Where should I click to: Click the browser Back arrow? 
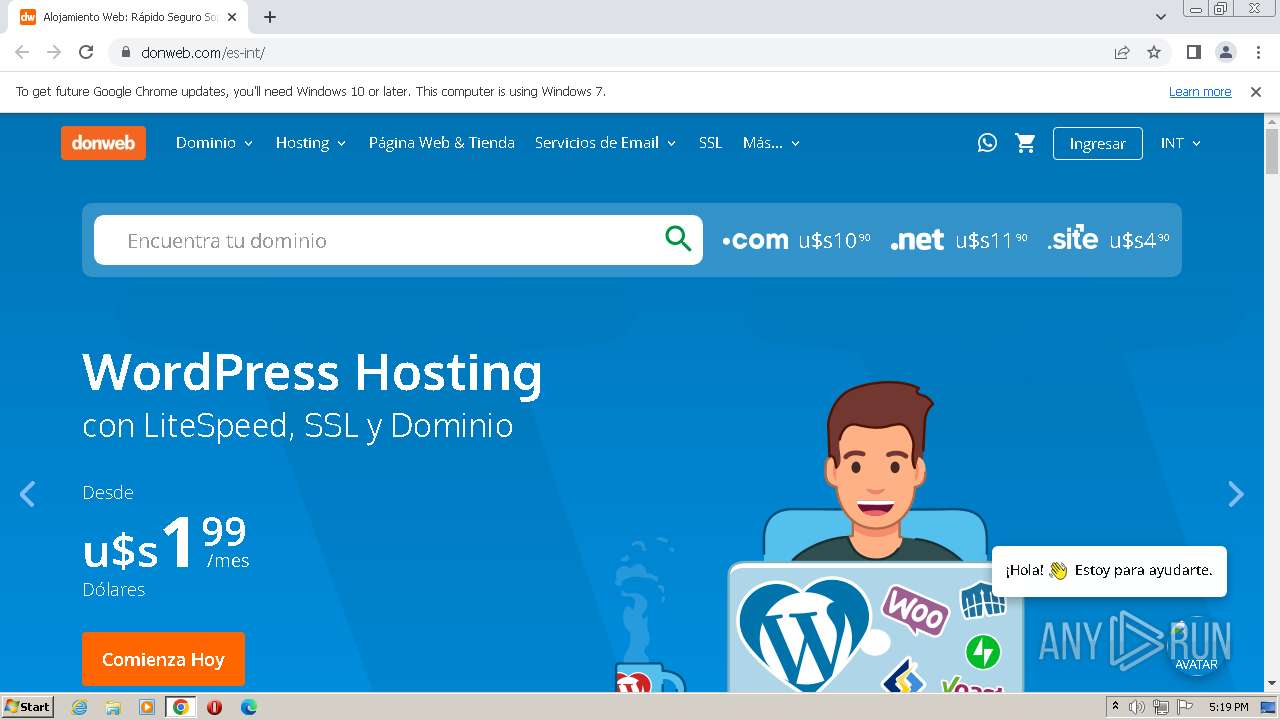click(22, 53)
